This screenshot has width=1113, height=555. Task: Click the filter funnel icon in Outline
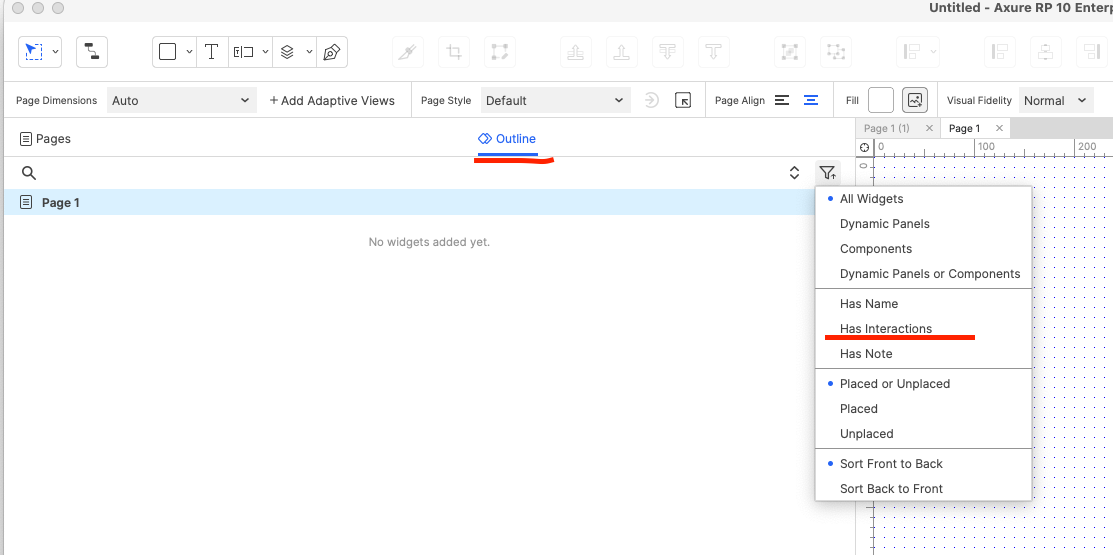click(827, 173)
